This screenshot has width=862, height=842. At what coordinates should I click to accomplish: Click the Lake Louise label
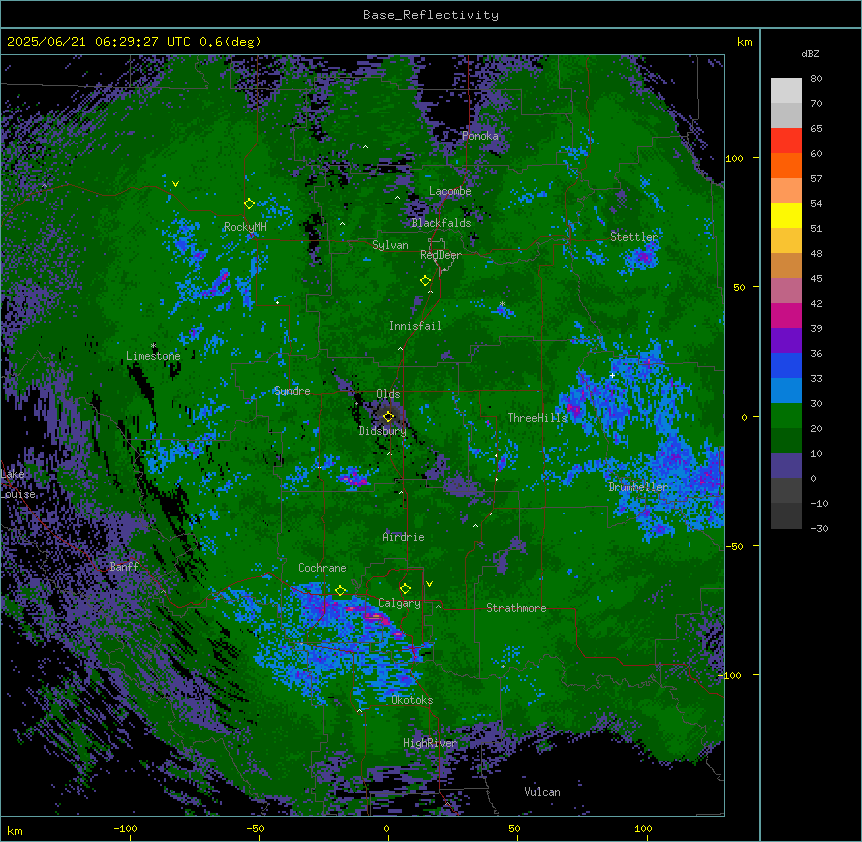18,484
